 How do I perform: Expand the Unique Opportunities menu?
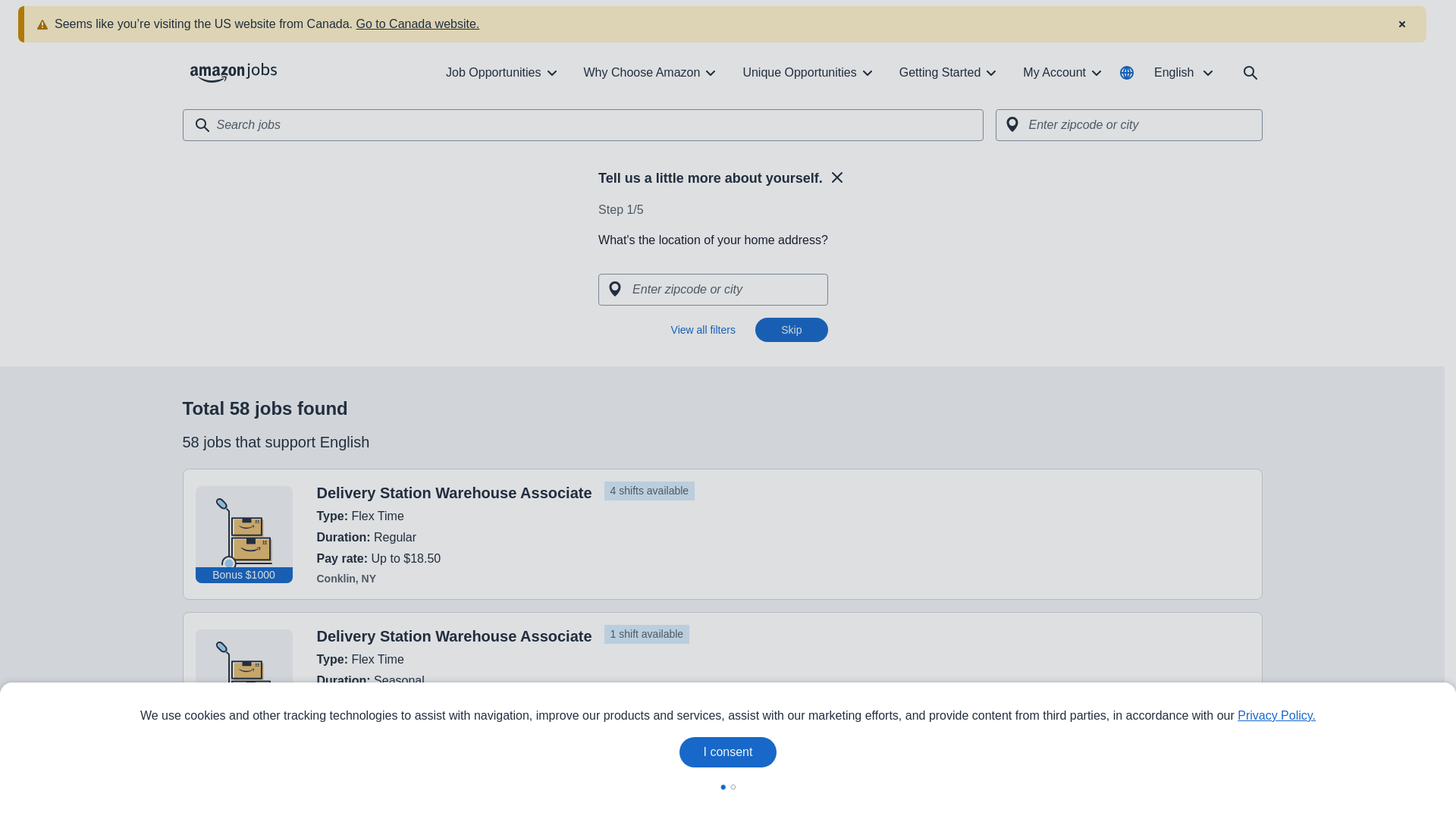coord(808,73)
